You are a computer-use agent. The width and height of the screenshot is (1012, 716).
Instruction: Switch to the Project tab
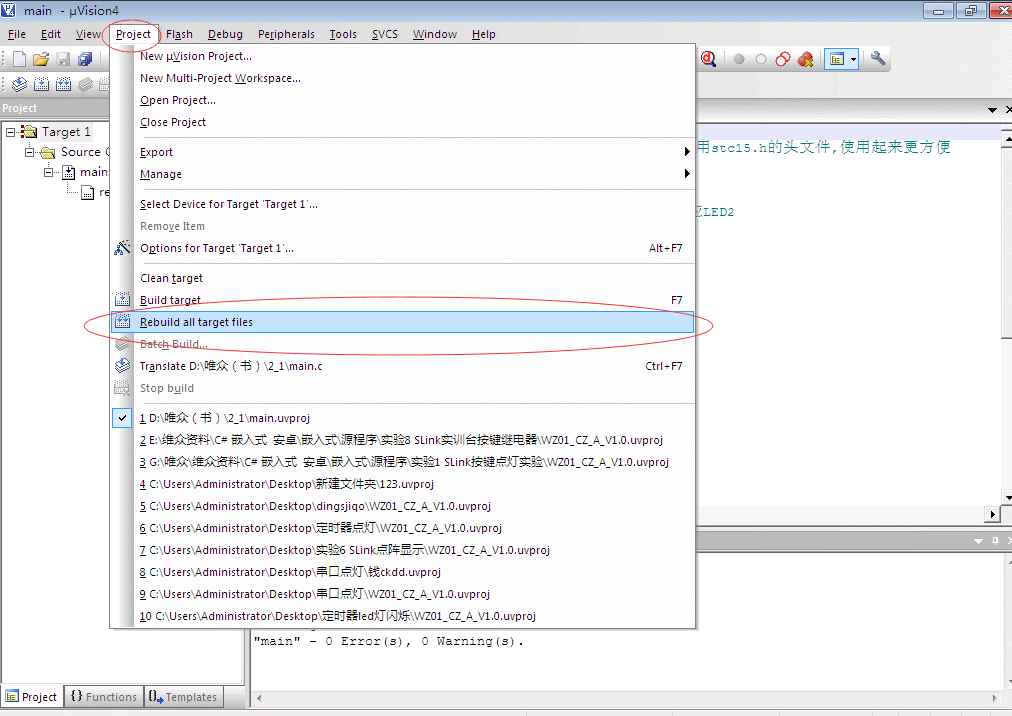click(x=32, y=697)
